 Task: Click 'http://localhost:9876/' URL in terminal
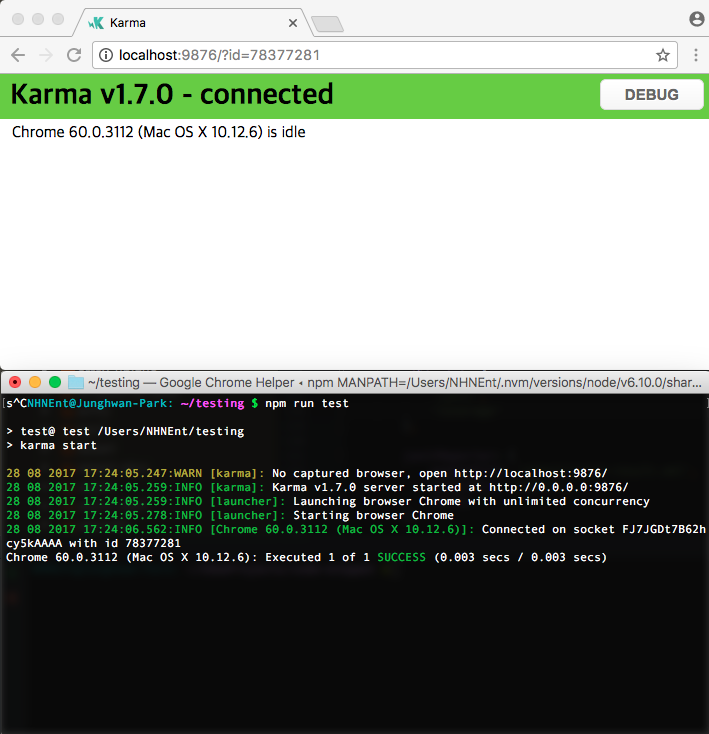point(531,473)
